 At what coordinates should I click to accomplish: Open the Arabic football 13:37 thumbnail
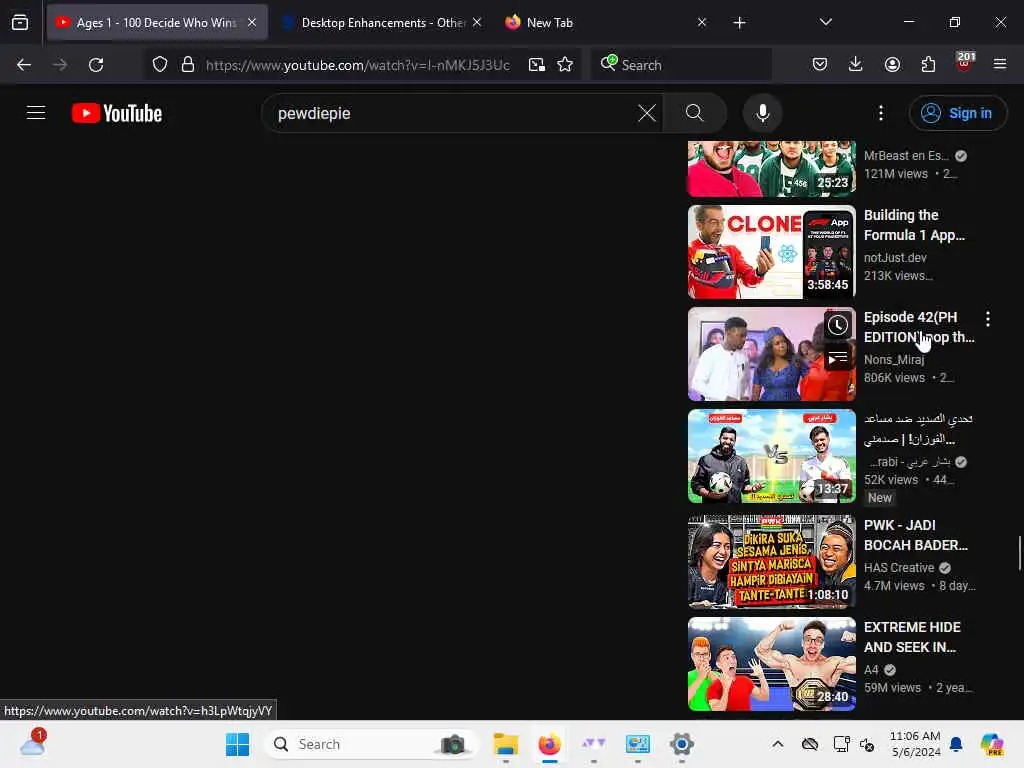(x=771, y=456)
